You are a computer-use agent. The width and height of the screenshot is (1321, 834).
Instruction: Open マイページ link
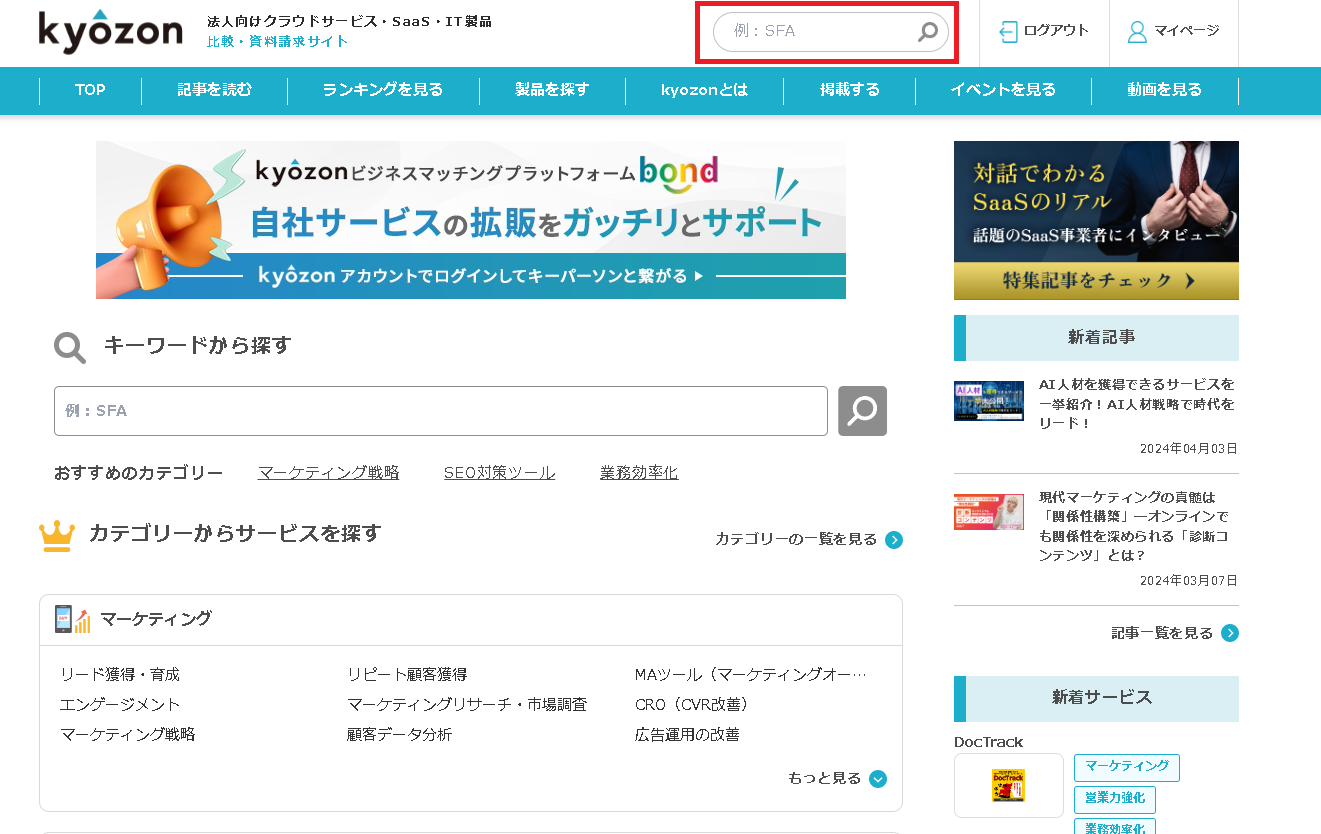(x=1187, y=31)
